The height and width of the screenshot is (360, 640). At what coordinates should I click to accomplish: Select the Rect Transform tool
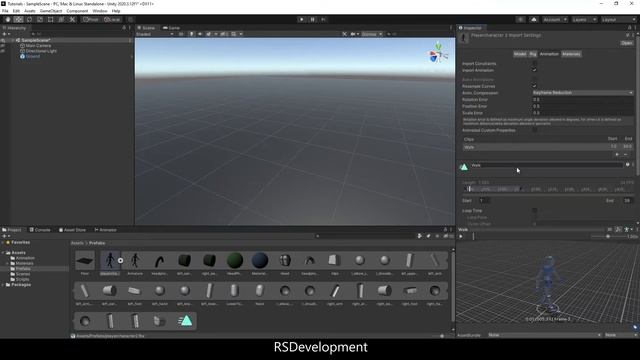pyautogui.click(x=51, y=20)
